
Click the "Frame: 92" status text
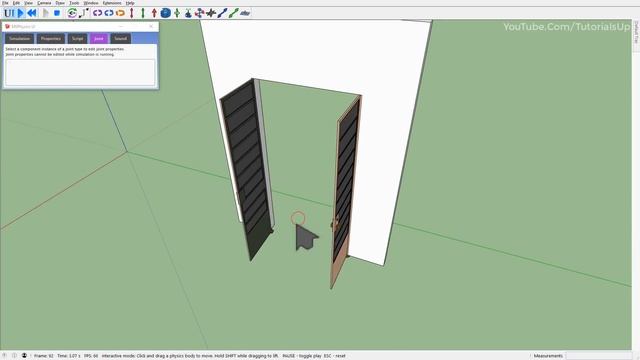[44, 356]
